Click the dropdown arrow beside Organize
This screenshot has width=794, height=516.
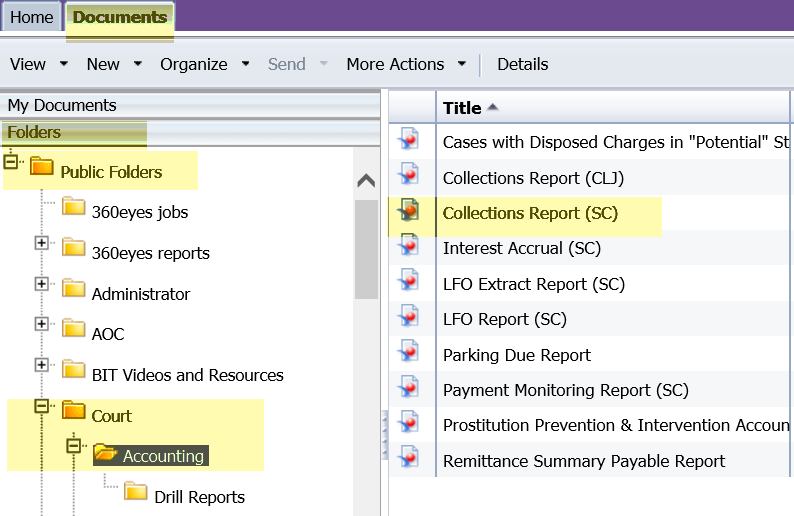(x=246, y=64)
